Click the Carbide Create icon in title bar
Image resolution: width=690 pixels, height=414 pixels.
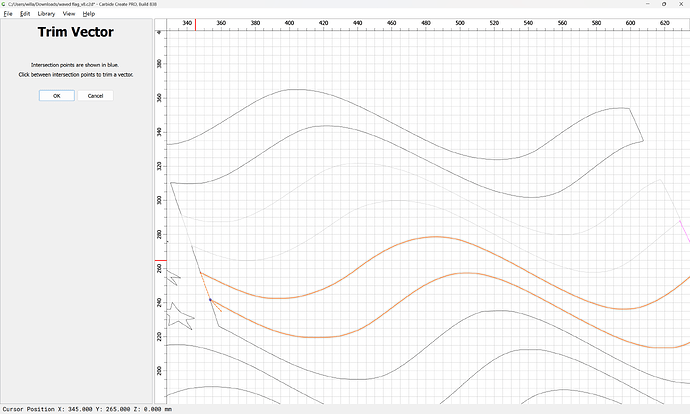coord(4,4)
